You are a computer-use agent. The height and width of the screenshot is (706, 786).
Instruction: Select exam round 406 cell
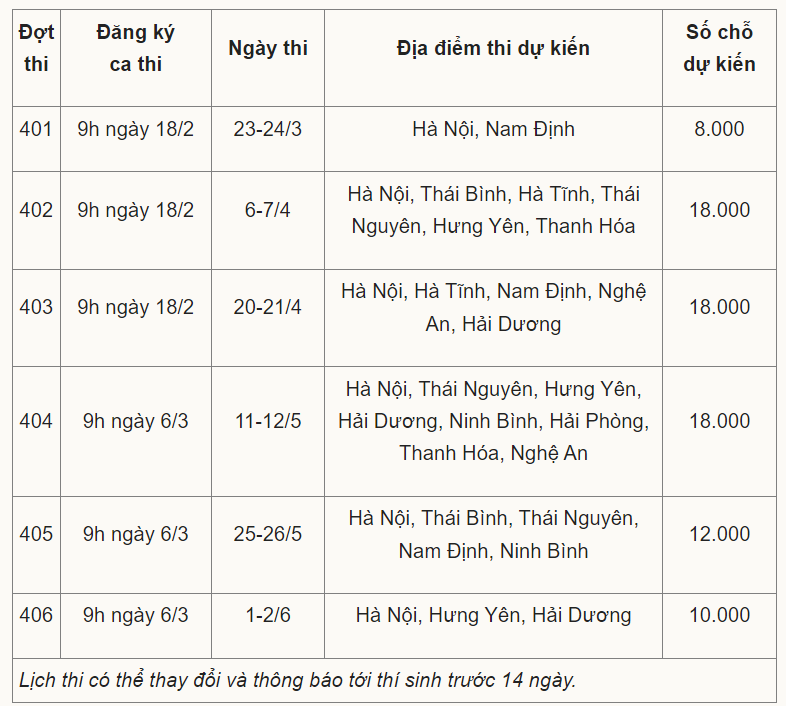click(36, 615)
